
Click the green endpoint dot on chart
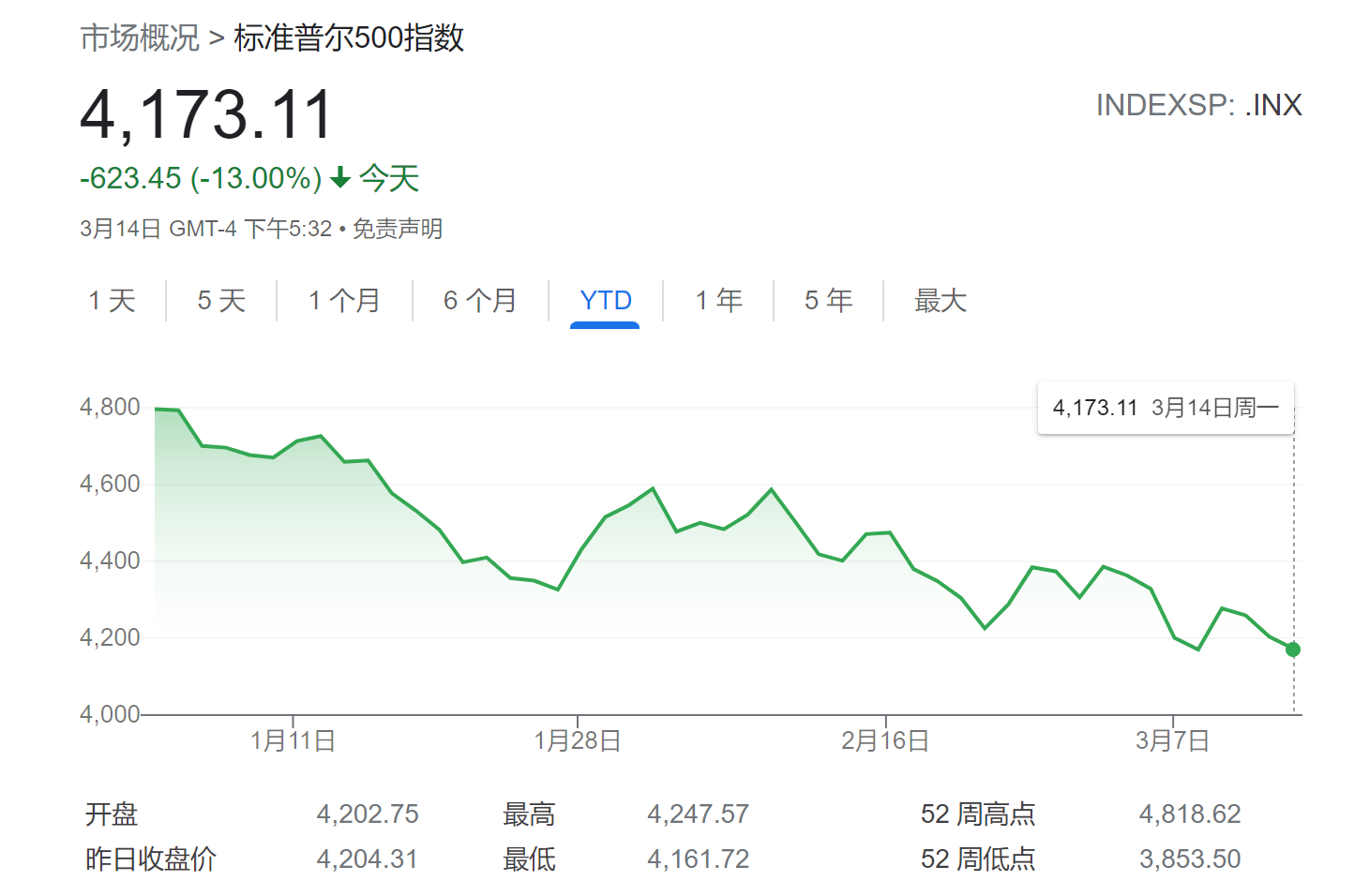tap(1293, 650)
